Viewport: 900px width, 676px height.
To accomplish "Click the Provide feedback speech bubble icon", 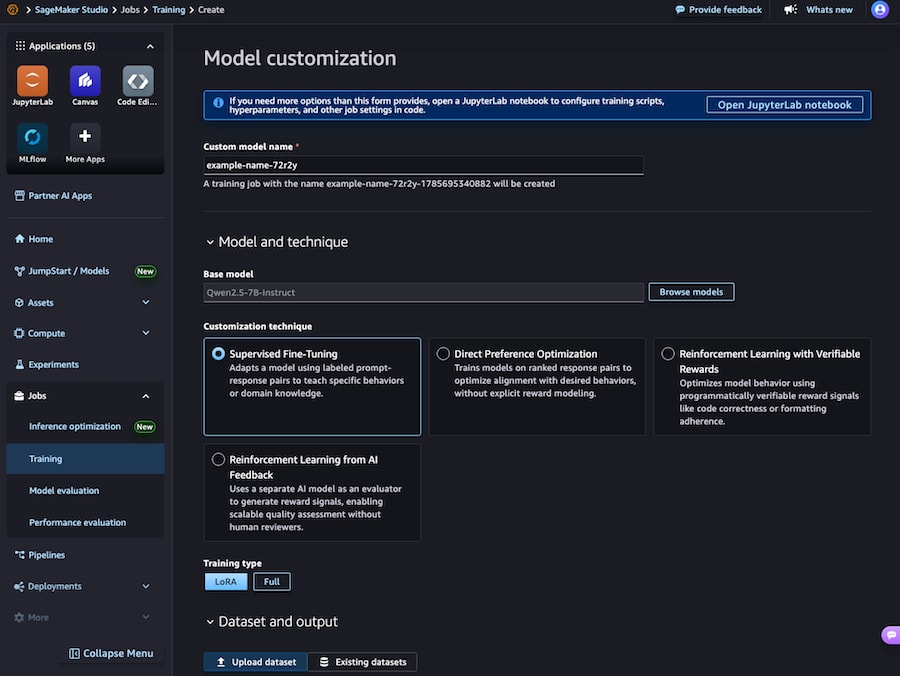I will 680,10.
